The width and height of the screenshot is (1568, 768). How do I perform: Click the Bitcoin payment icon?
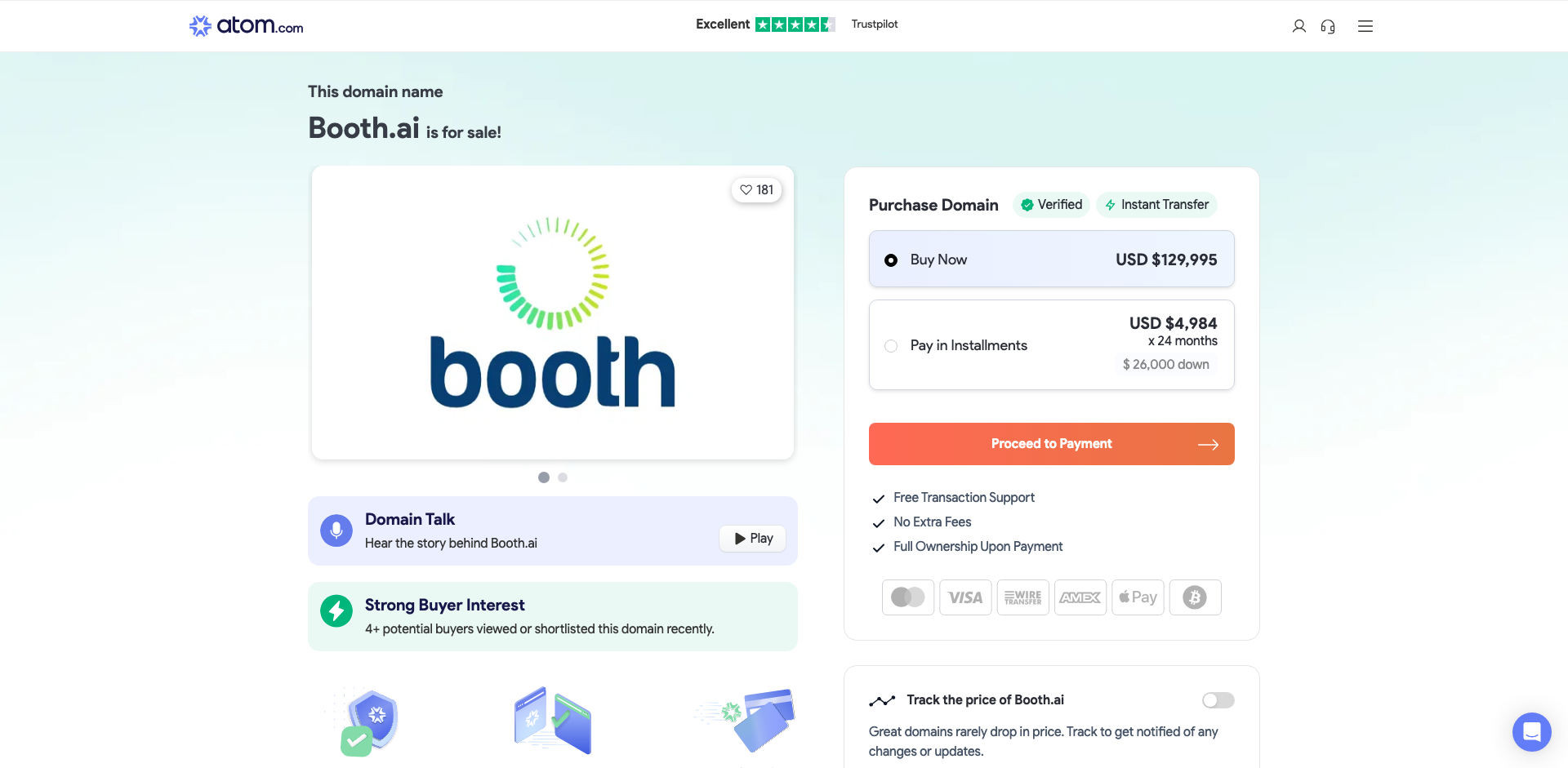1195,597
